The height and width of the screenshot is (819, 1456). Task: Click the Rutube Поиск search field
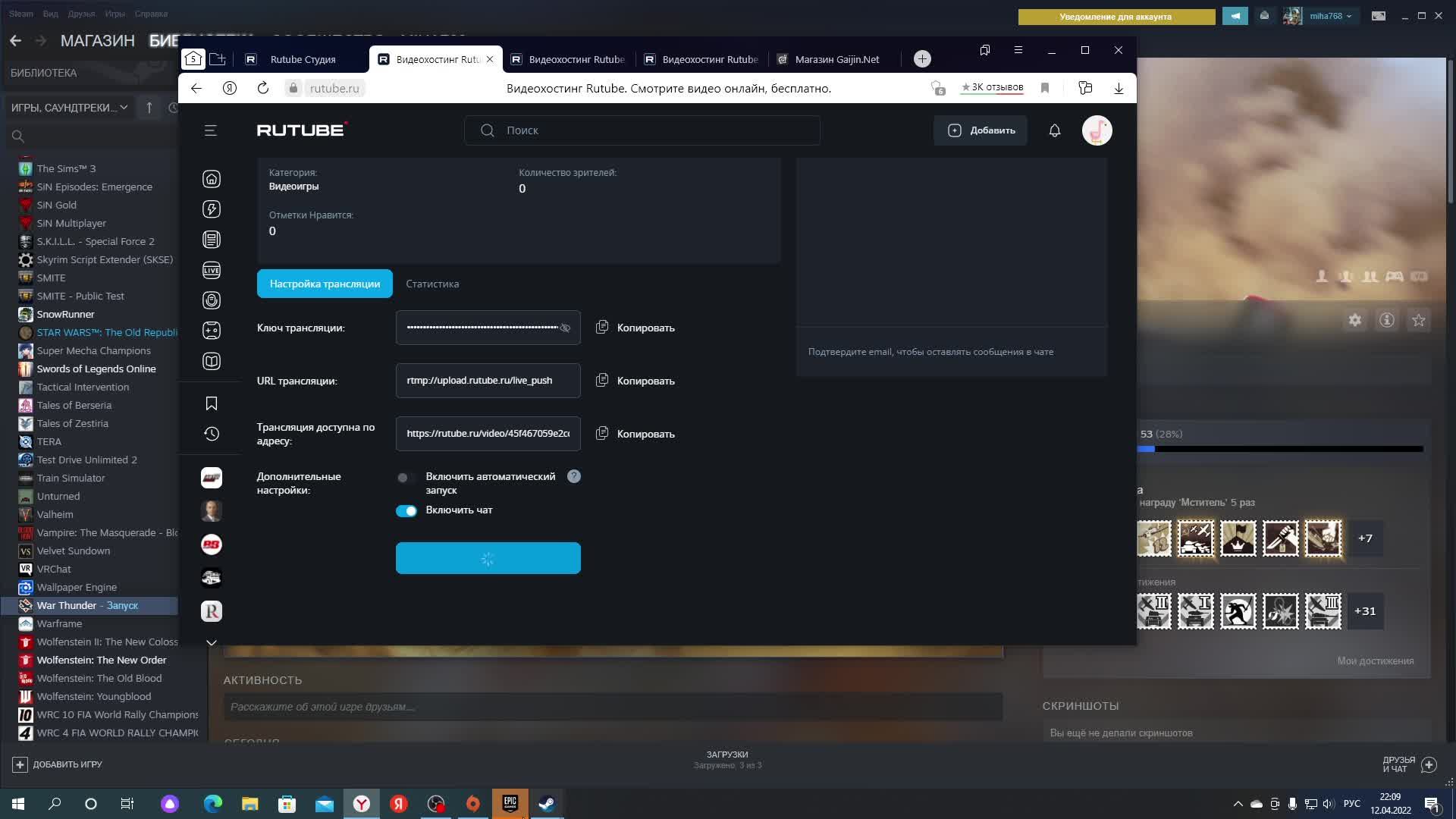(x=652, y=130)
